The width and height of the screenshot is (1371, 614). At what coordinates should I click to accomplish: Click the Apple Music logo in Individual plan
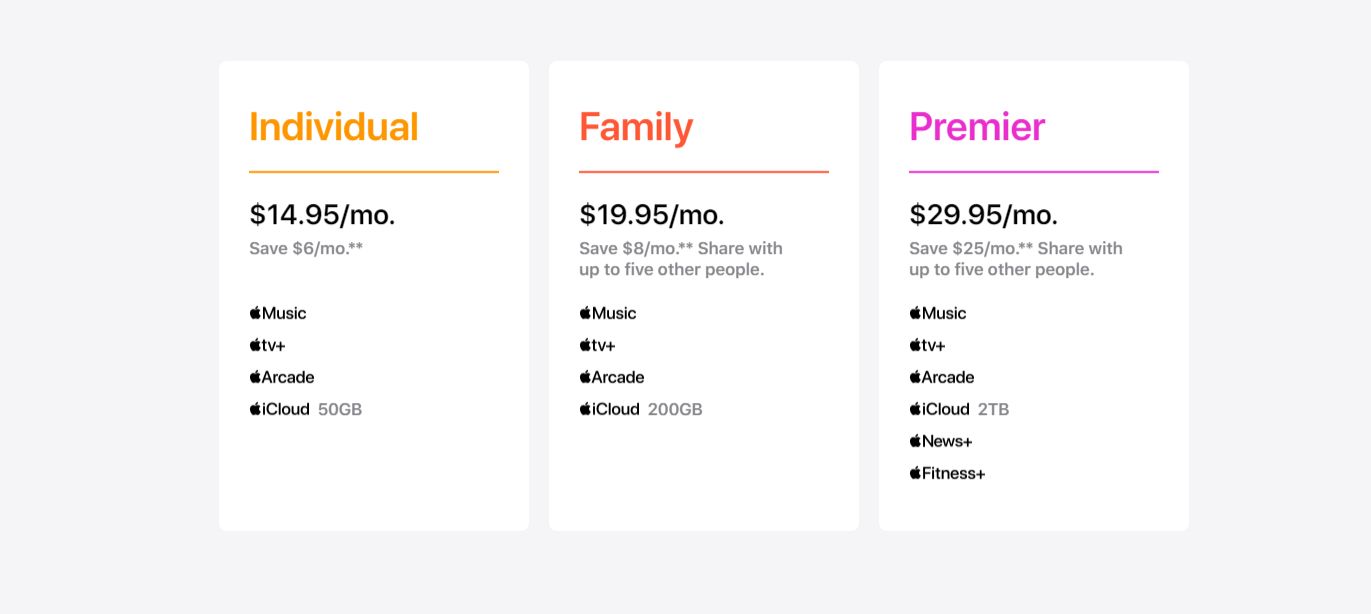tap(278, 313)
